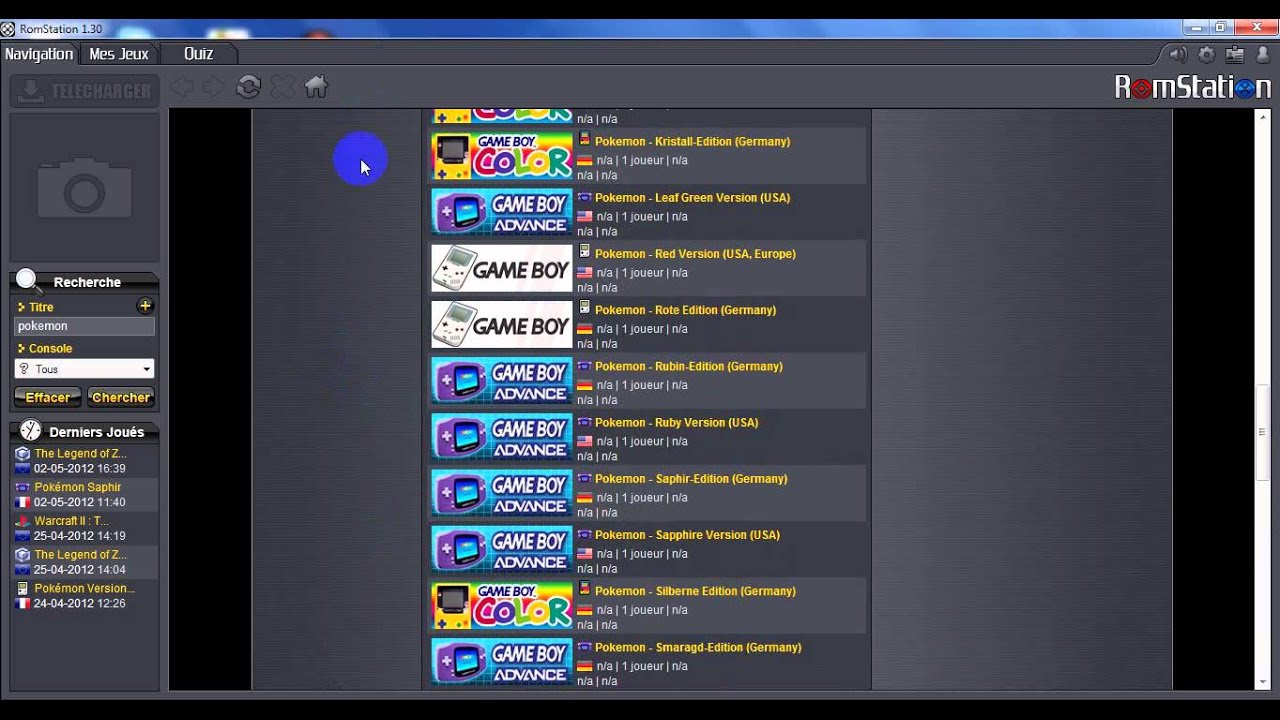Go to the home page icon

click(x=316, y=87)
